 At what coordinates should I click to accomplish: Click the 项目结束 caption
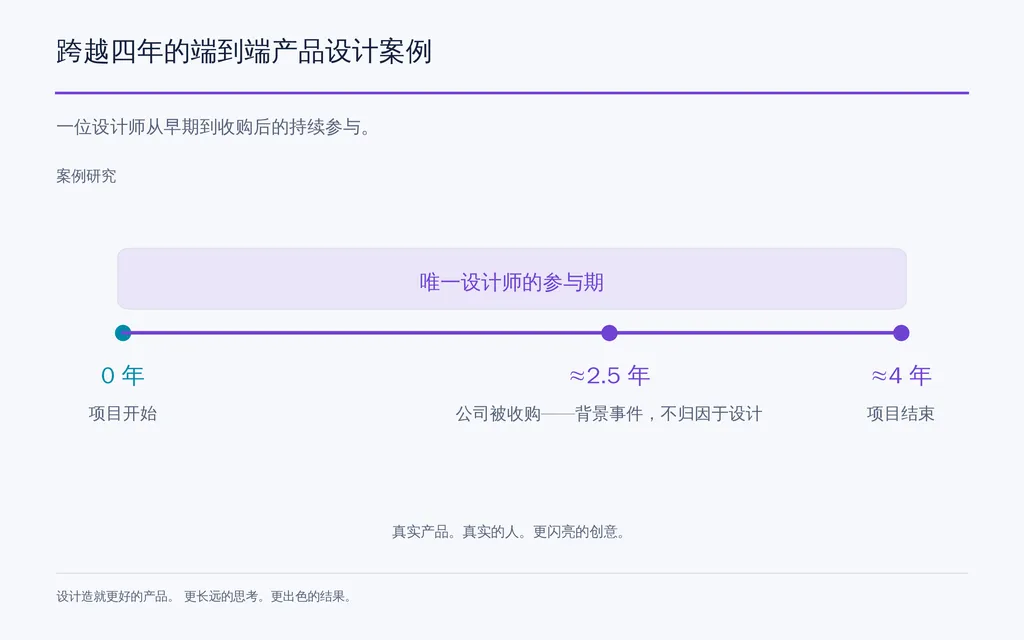[x=901, y=413]
